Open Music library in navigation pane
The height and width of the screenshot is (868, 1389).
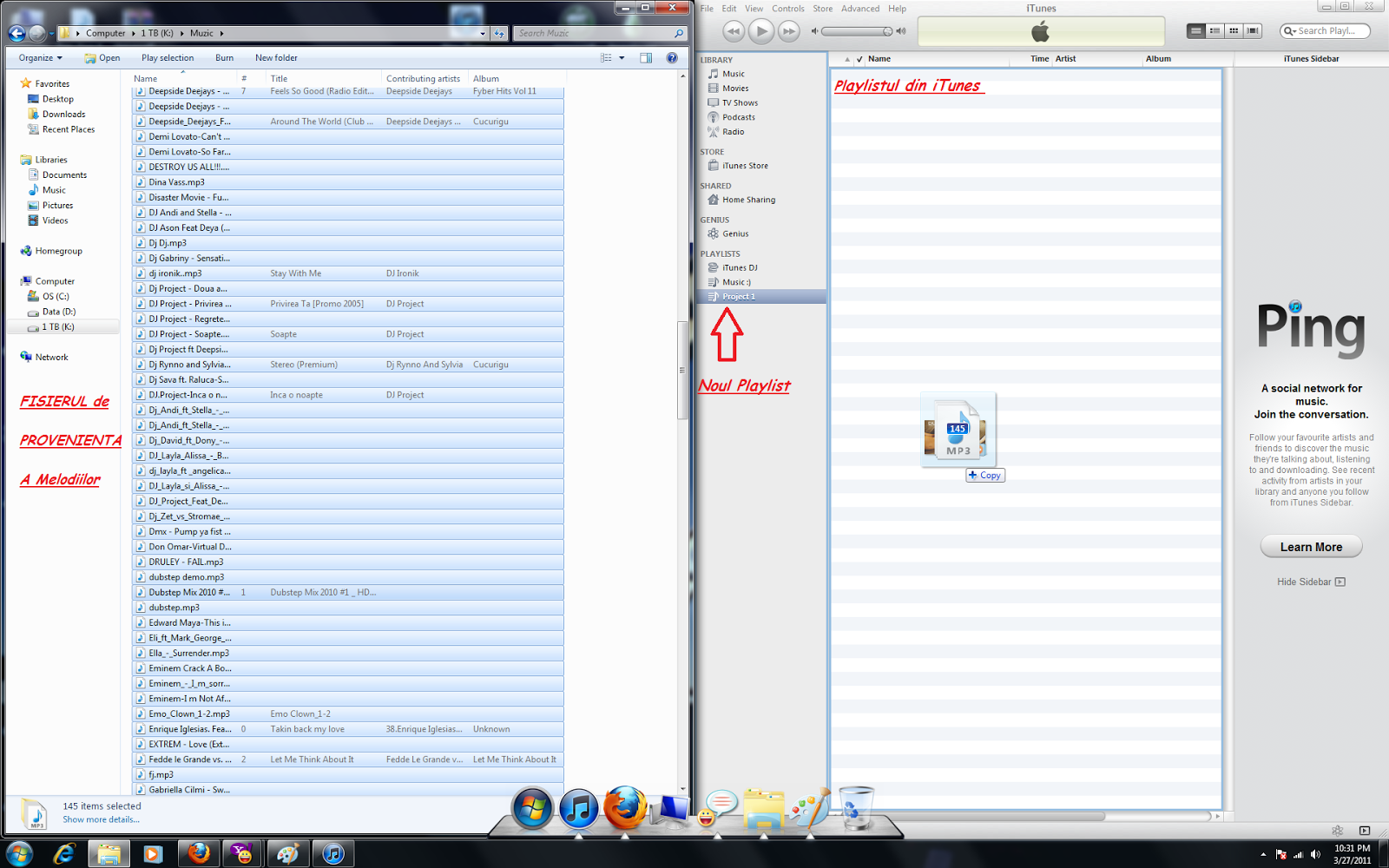point(47,190)
